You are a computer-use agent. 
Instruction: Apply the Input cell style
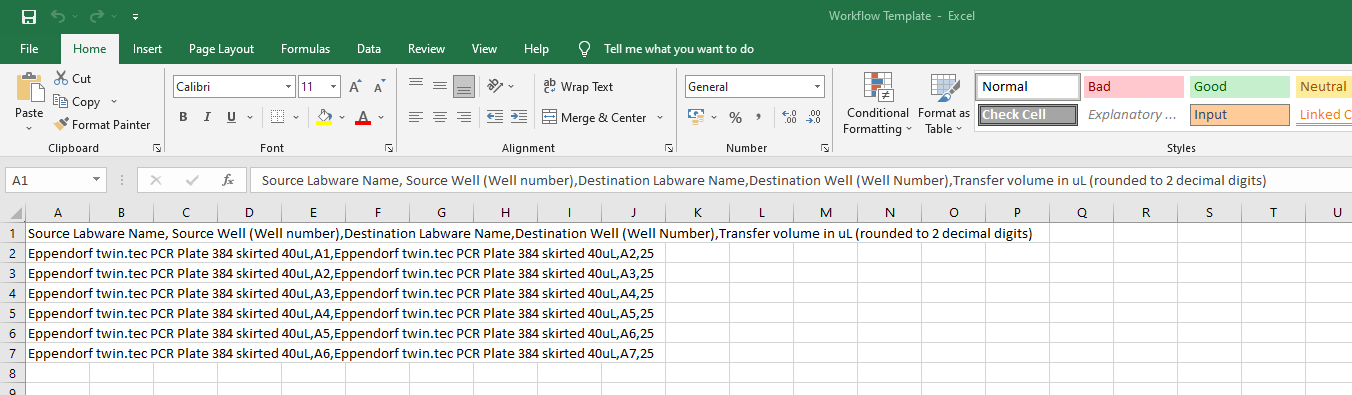coord(1240,115)
